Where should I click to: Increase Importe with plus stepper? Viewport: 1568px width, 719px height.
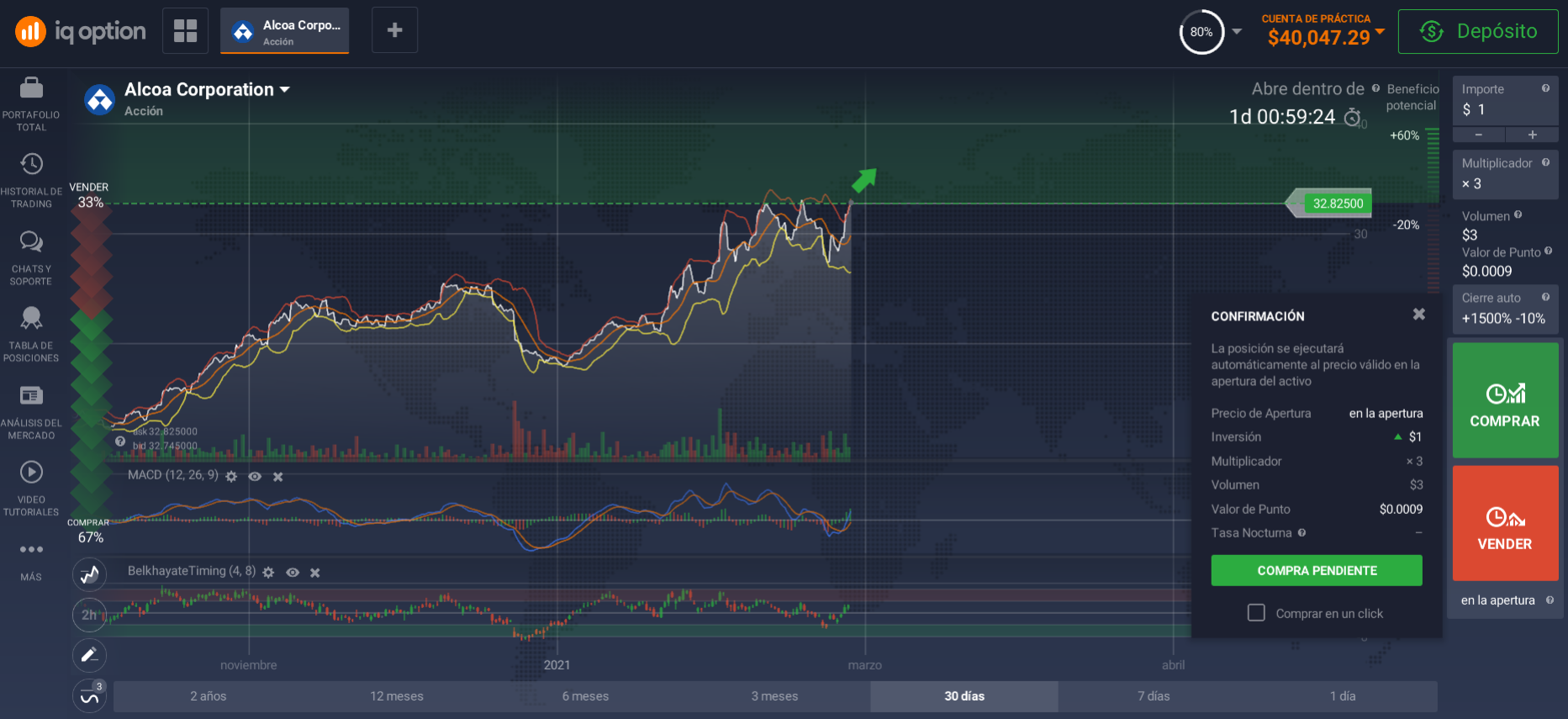1532,135
